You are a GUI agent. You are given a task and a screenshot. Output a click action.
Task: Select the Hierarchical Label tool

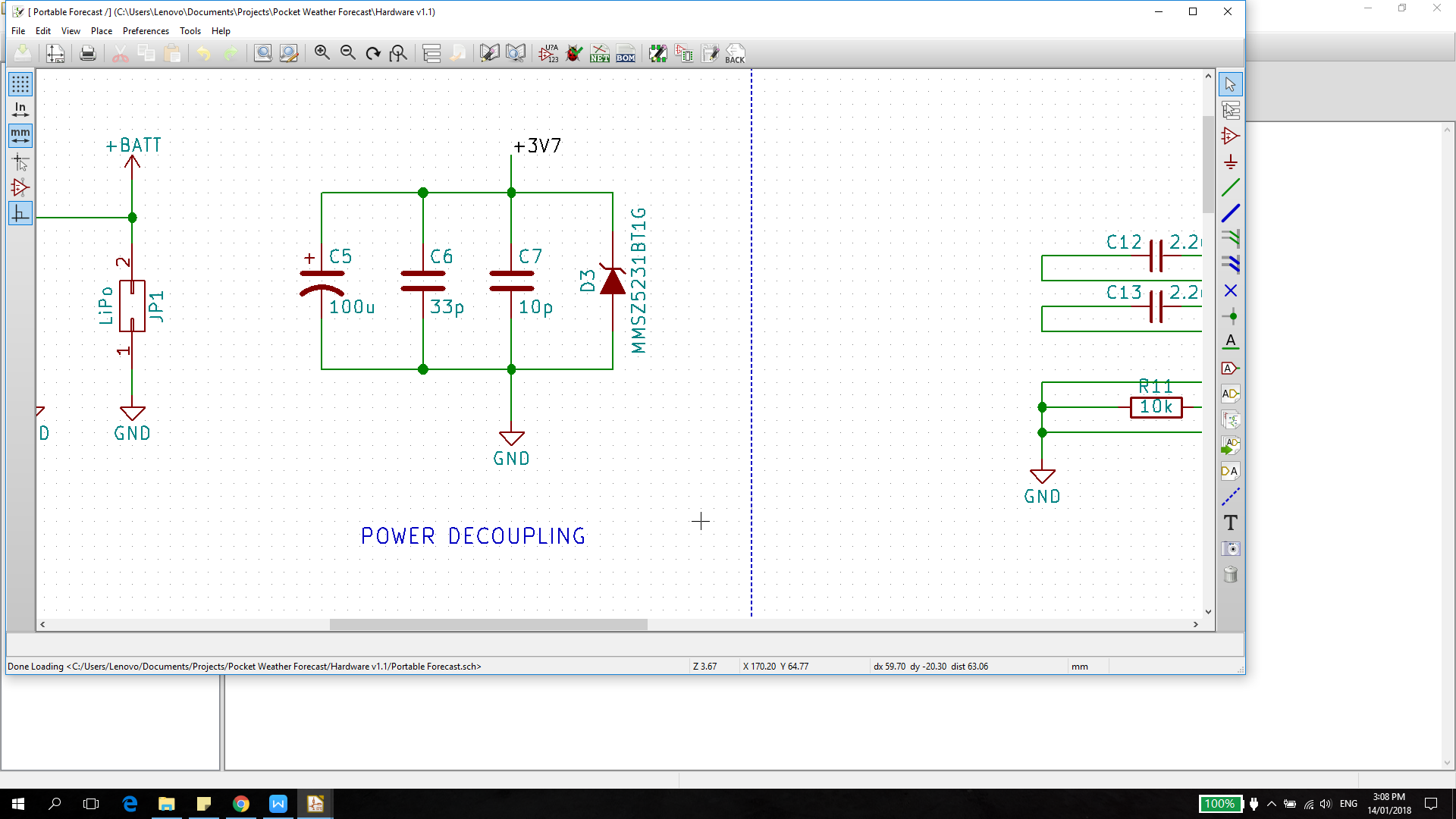tap(1230, 394)
